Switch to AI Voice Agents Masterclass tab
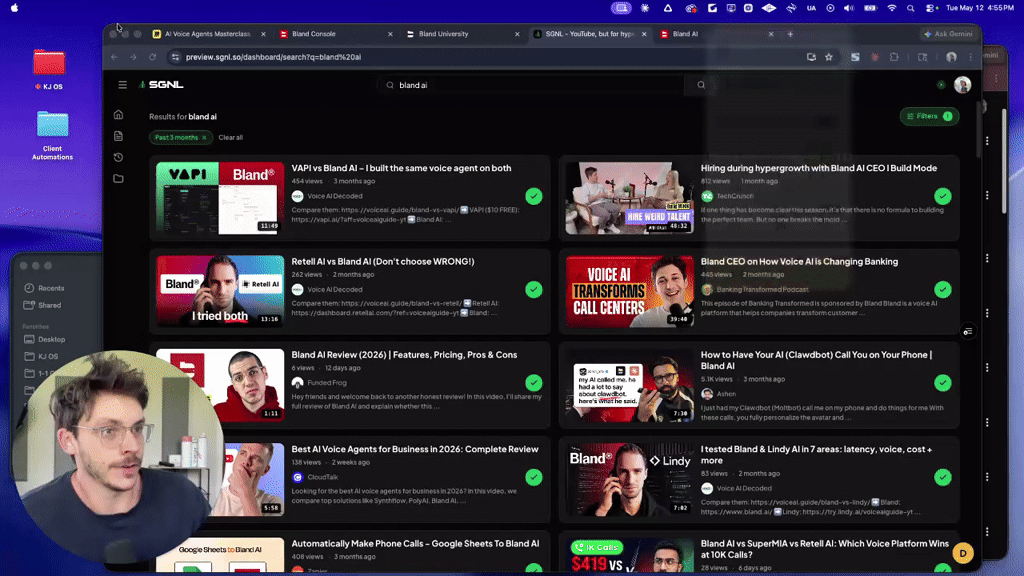The image size is (1024, 576). tap(207, 34)
